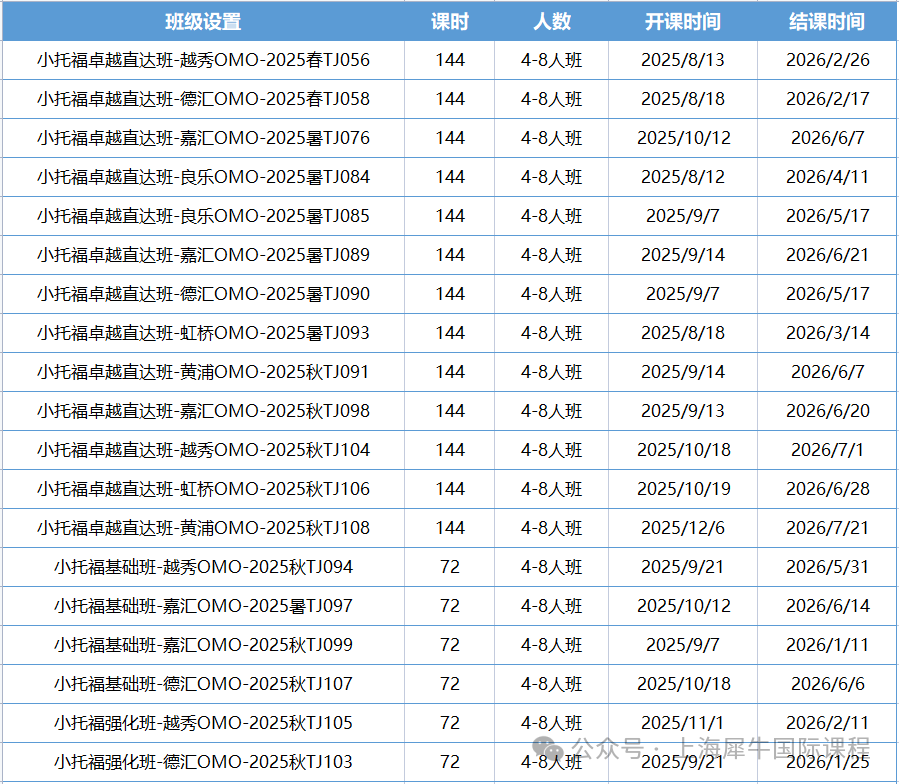The image size is (899, 784).
Task: Click end date 2026/1/11
Action: pyautogui.click(x=827, y=645)
